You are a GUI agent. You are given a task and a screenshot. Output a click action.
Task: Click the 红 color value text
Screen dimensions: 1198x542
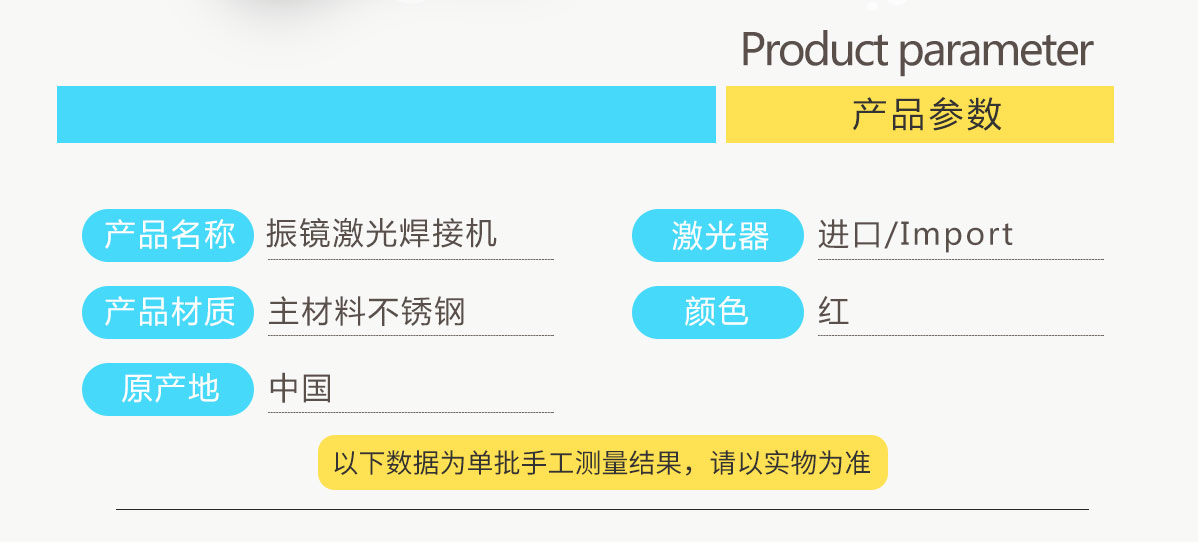pyautogui.click(x=833, y=312)
